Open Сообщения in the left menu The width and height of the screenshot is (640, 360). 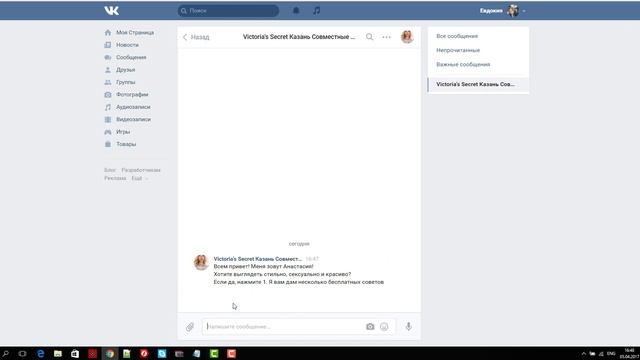point(131,57)
